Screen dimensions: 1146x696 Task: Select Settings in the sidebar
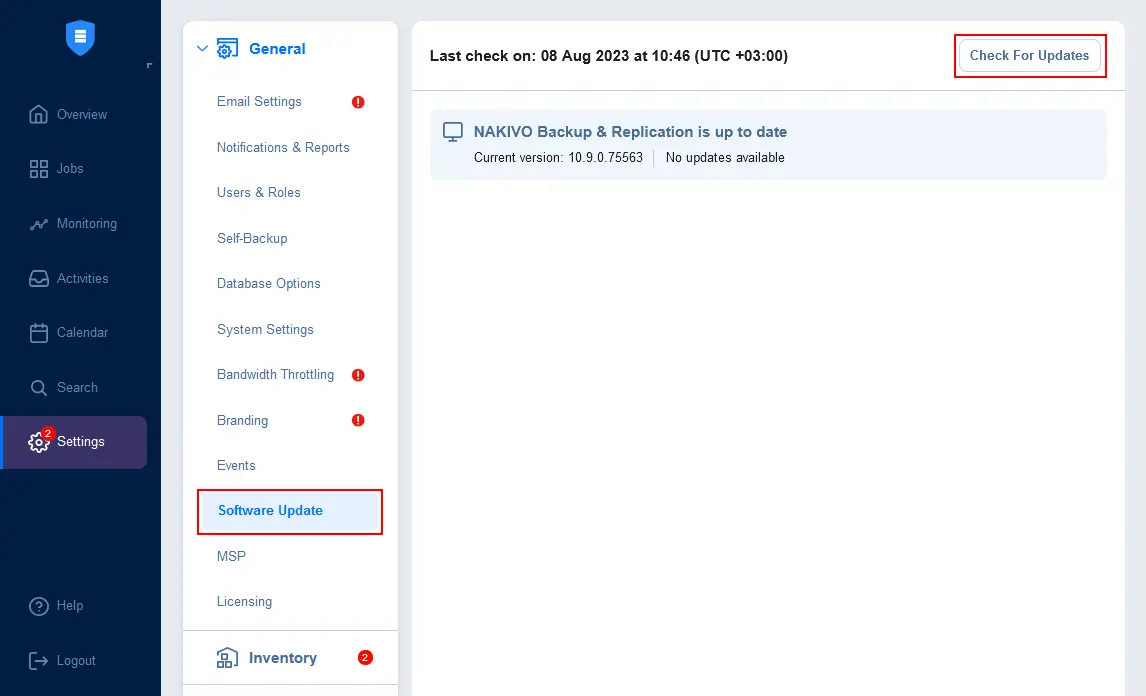coord(75,442)
